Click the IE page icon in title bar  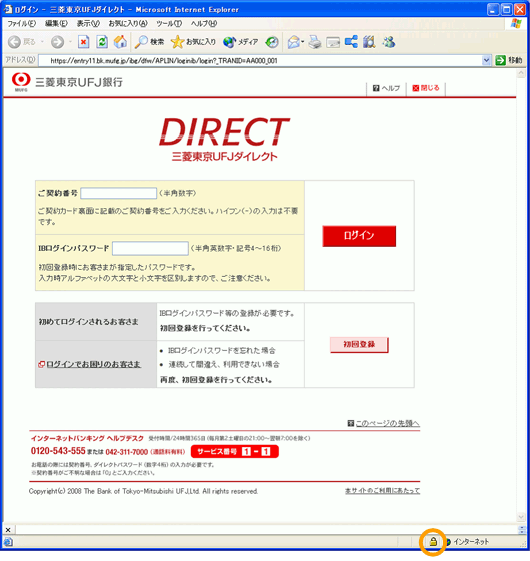pyautogui.click(x=8, y=9)
